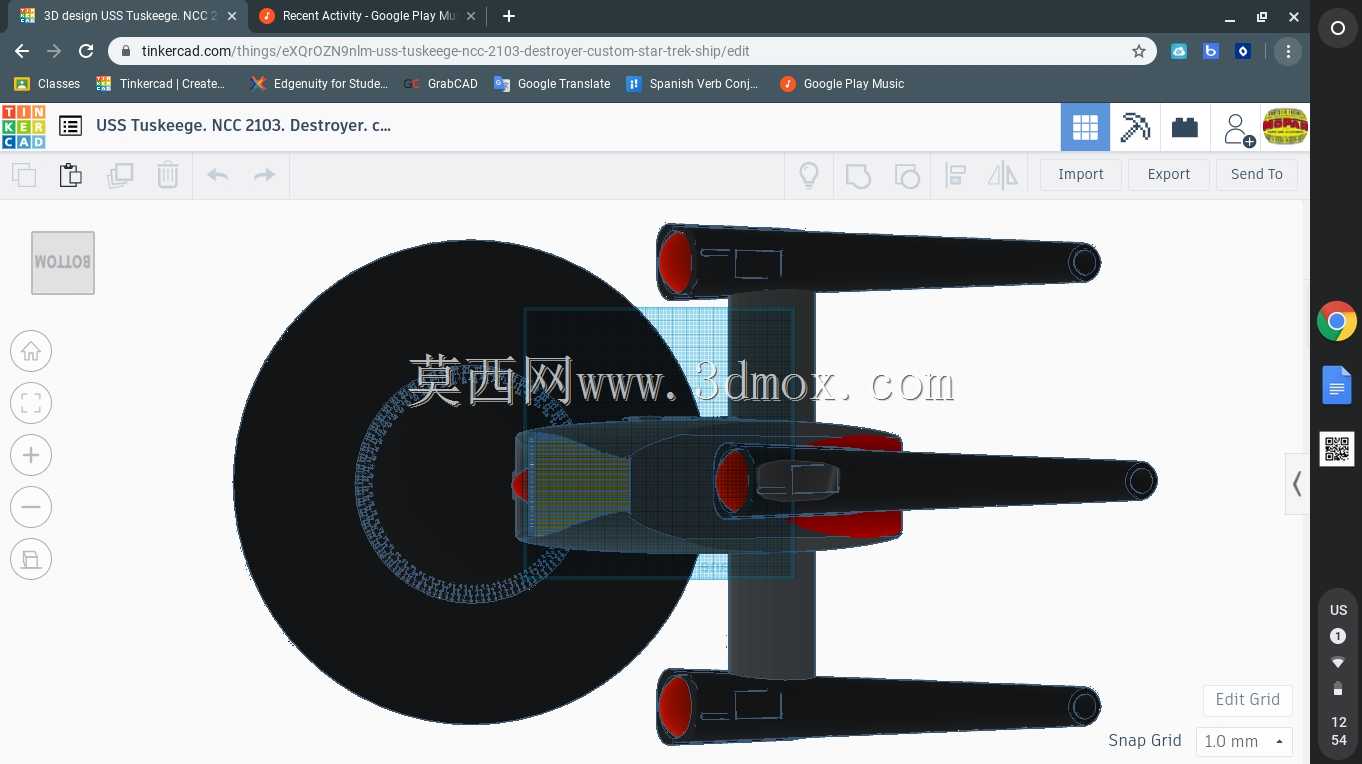Screen dimensions: 1362x764
Task: Open the Classes bookmark
Action: 47,84
